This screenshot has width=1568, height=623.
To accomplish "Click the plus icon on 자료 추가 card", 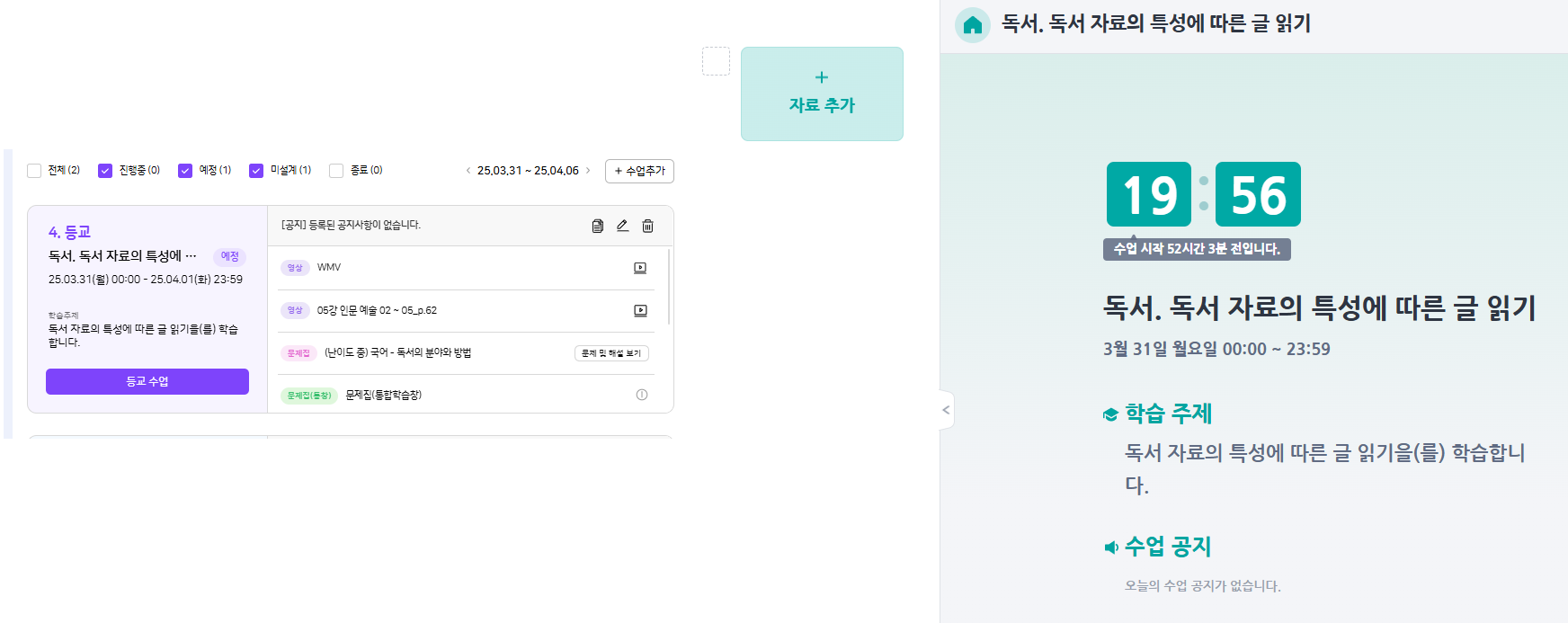I will coord(821,77).
